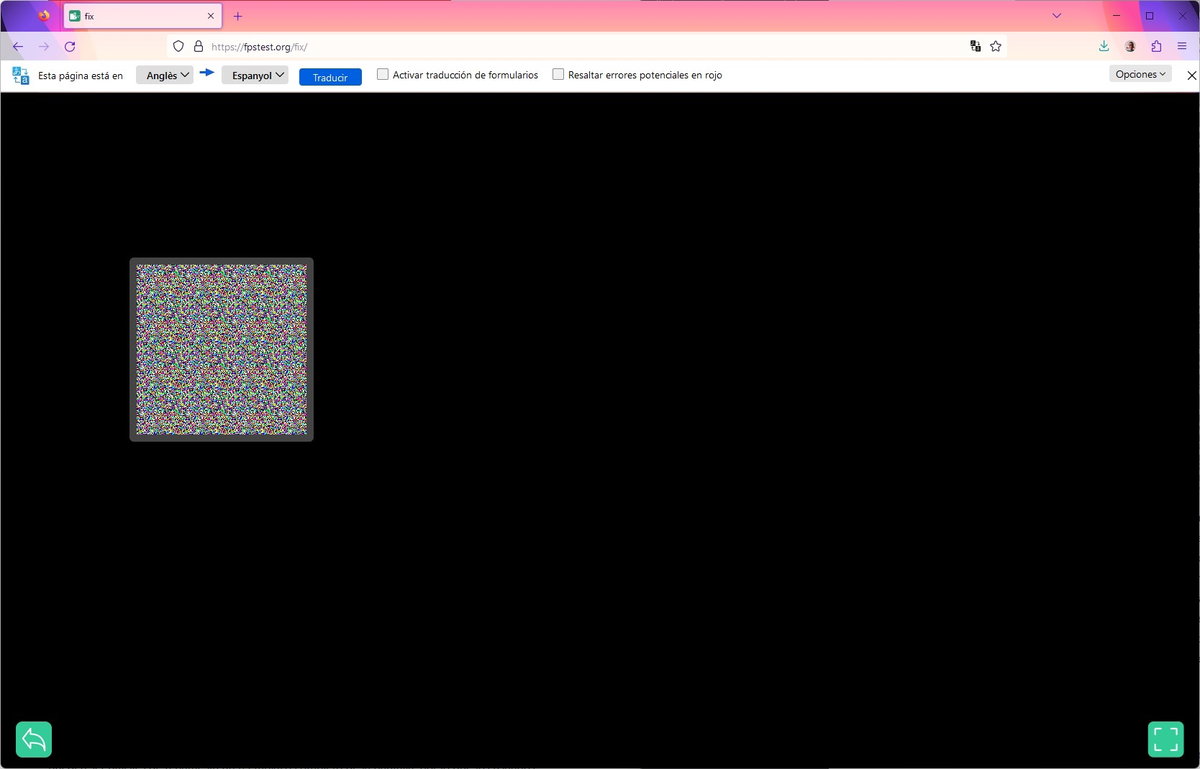Change source language from Anglès
The height and width of the screenshot is (769, 1200).
tap(164, 75)
